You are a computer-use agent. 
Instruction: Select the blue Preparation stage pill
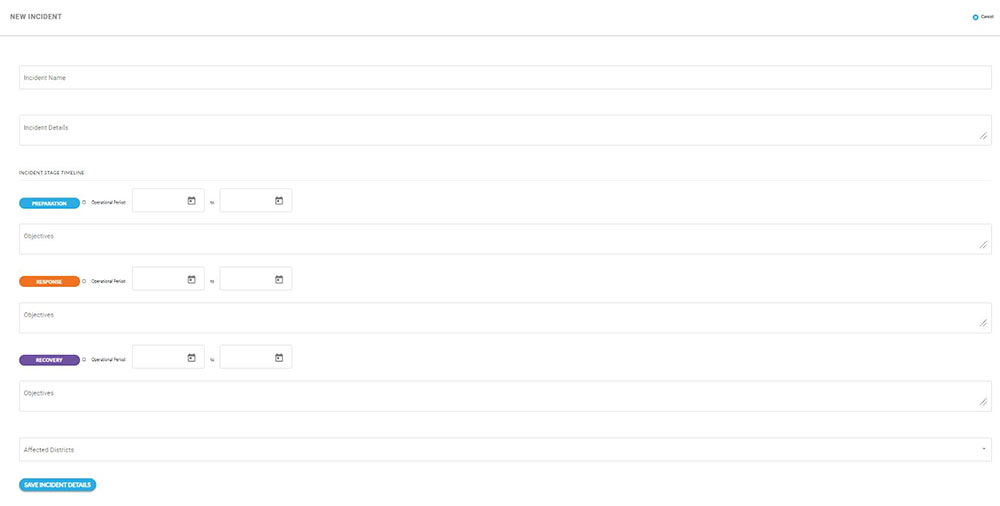(49, 203)
